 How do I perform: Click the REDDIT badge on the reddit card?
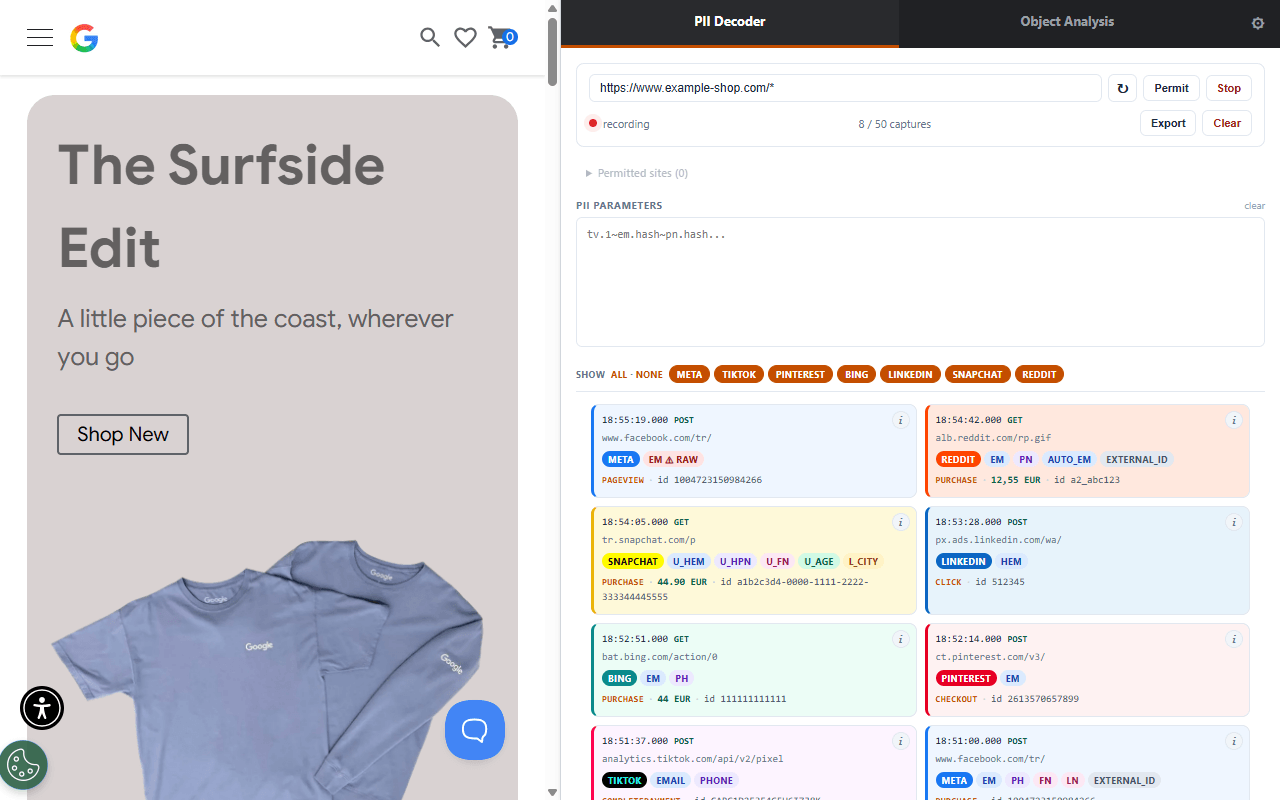958,459
